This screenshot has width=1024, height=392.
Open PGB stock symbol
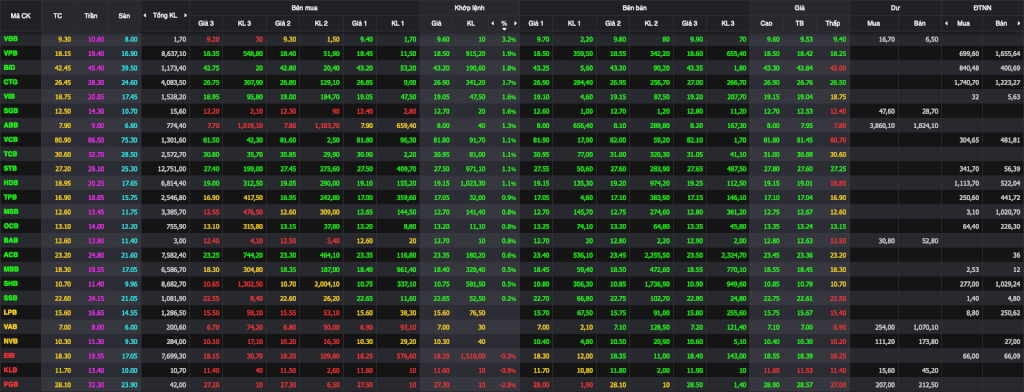[10, 383]
